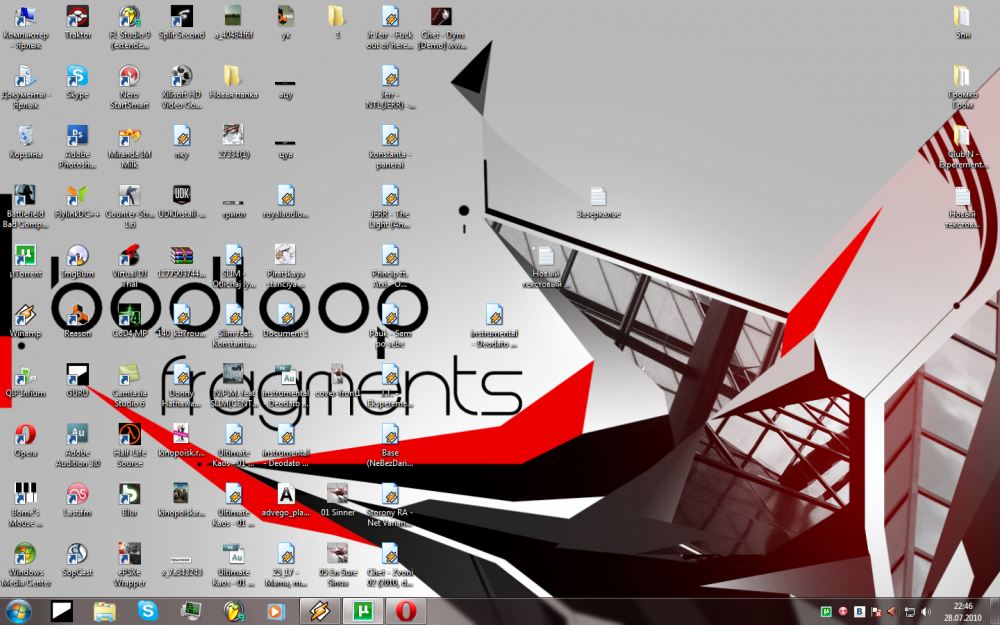Click the Opera shortcut on the desktop
The image size is (1000, 625).
[26, 441]
